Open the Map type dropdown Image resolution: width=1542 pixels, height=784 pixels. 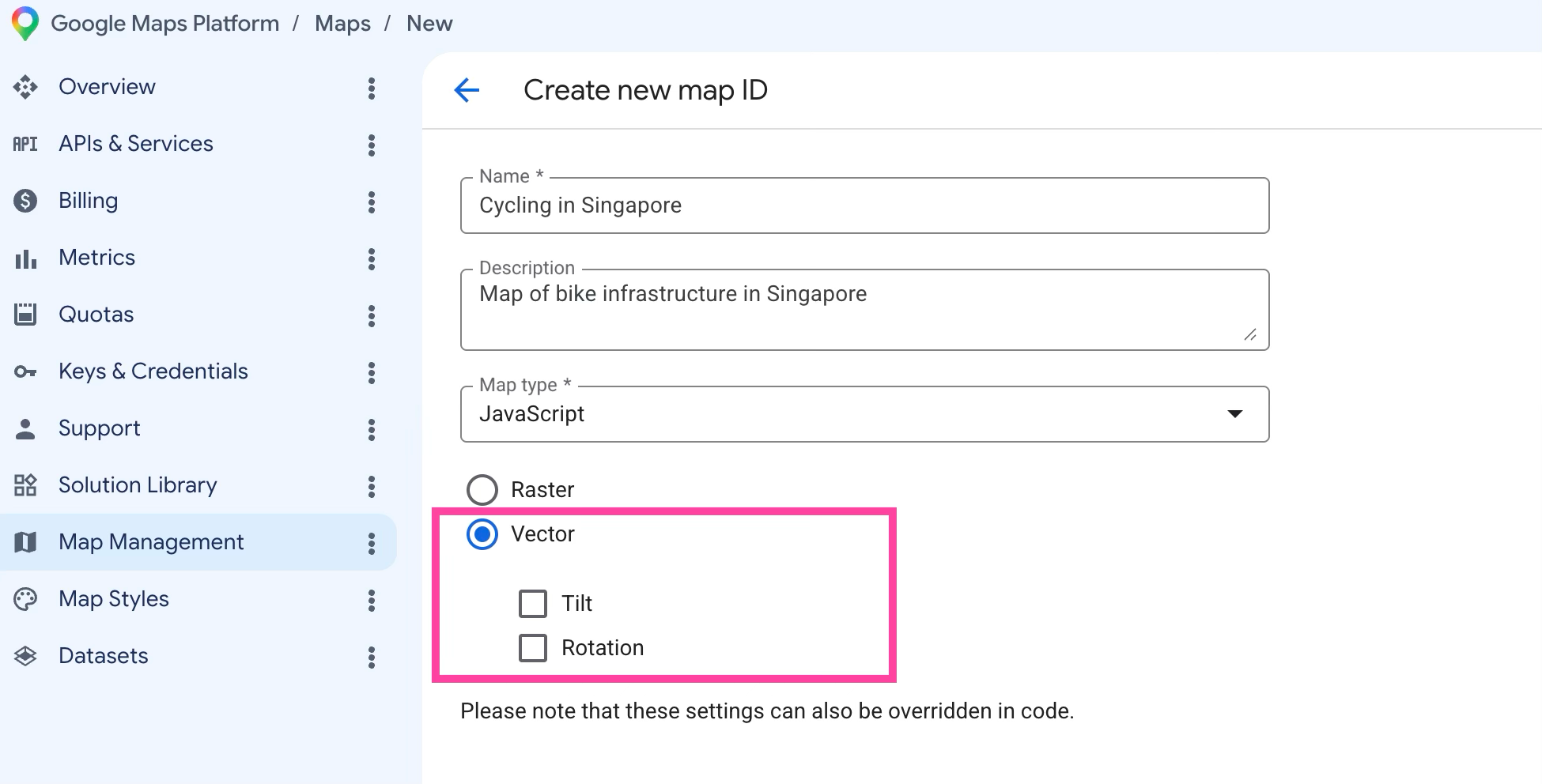click(x=864, y=414)
